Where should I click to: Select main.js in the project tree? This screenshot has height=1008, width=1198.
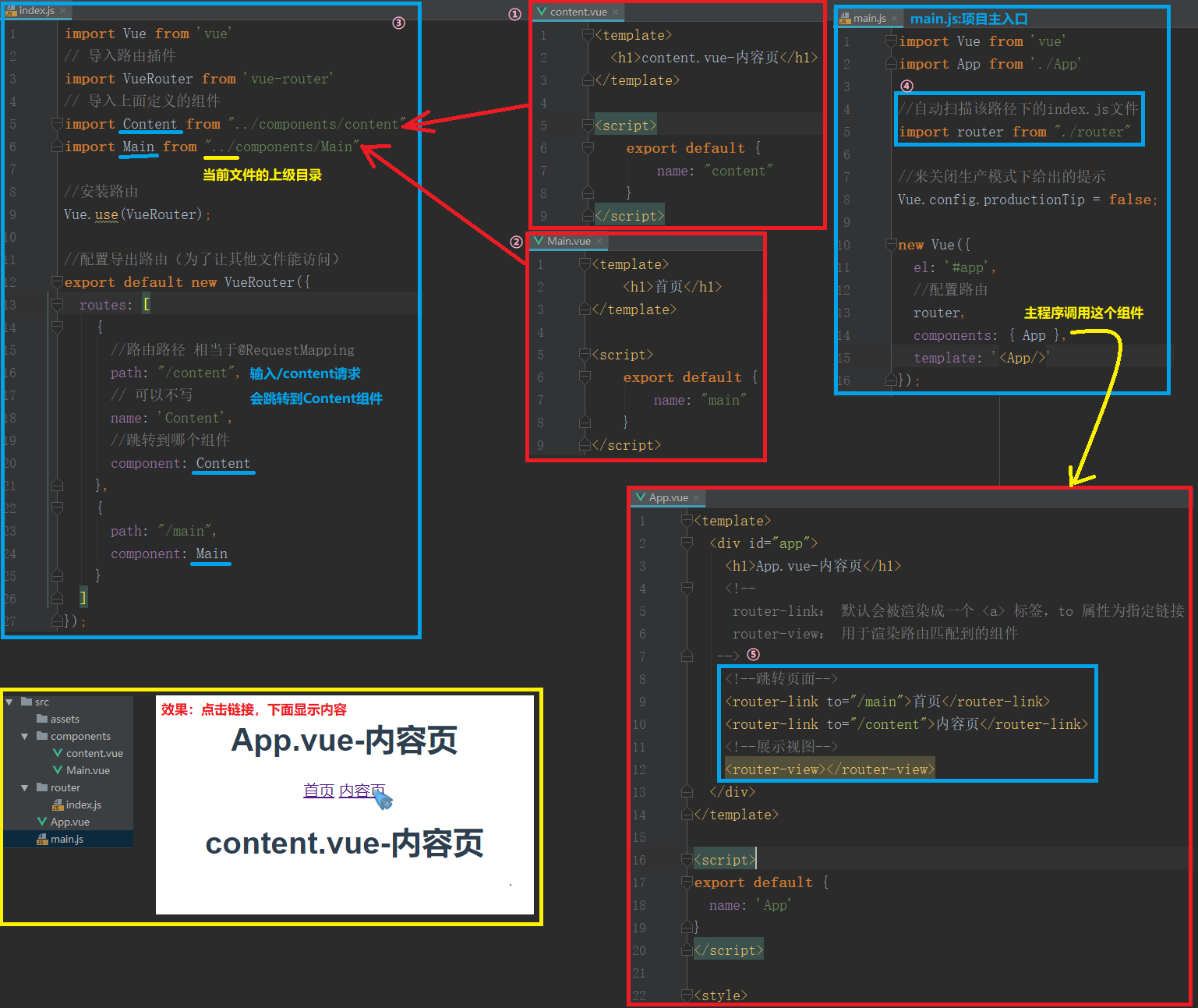click(67, 839)
